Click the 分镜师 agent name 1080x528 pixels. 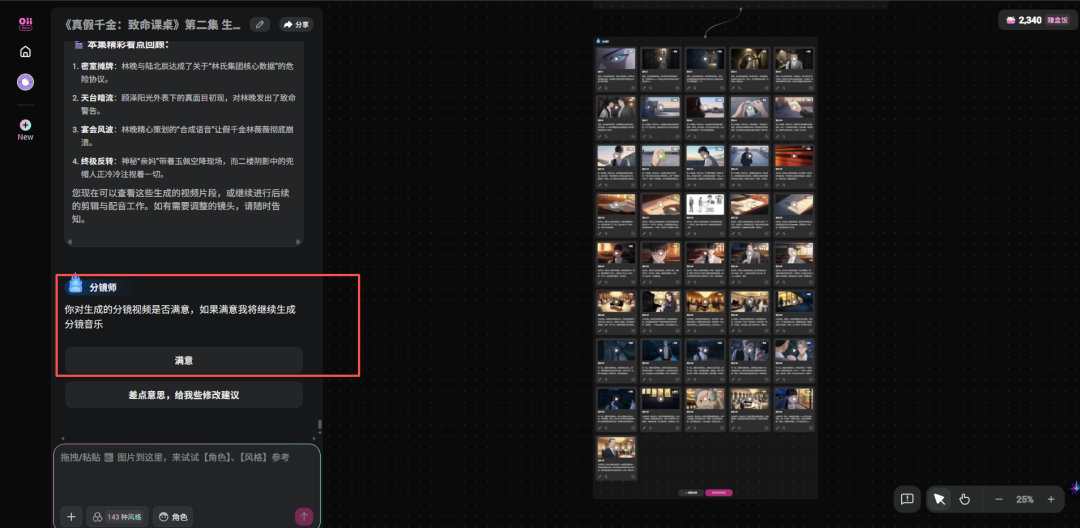103,288
